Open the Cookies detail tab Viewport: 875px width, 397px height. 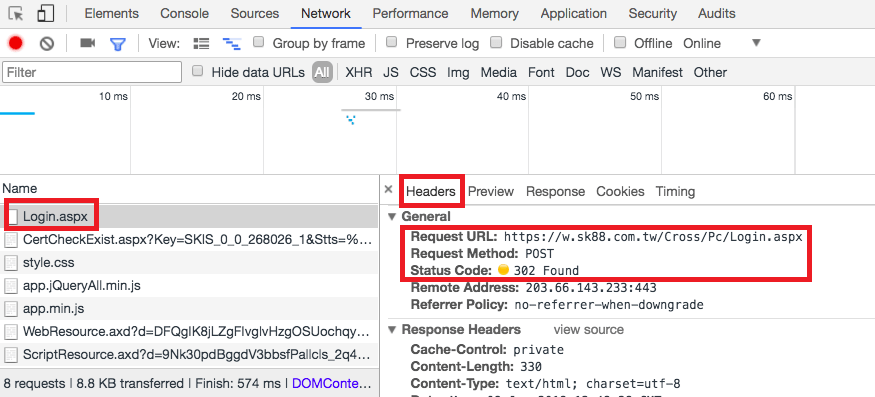tap(620, 192)
